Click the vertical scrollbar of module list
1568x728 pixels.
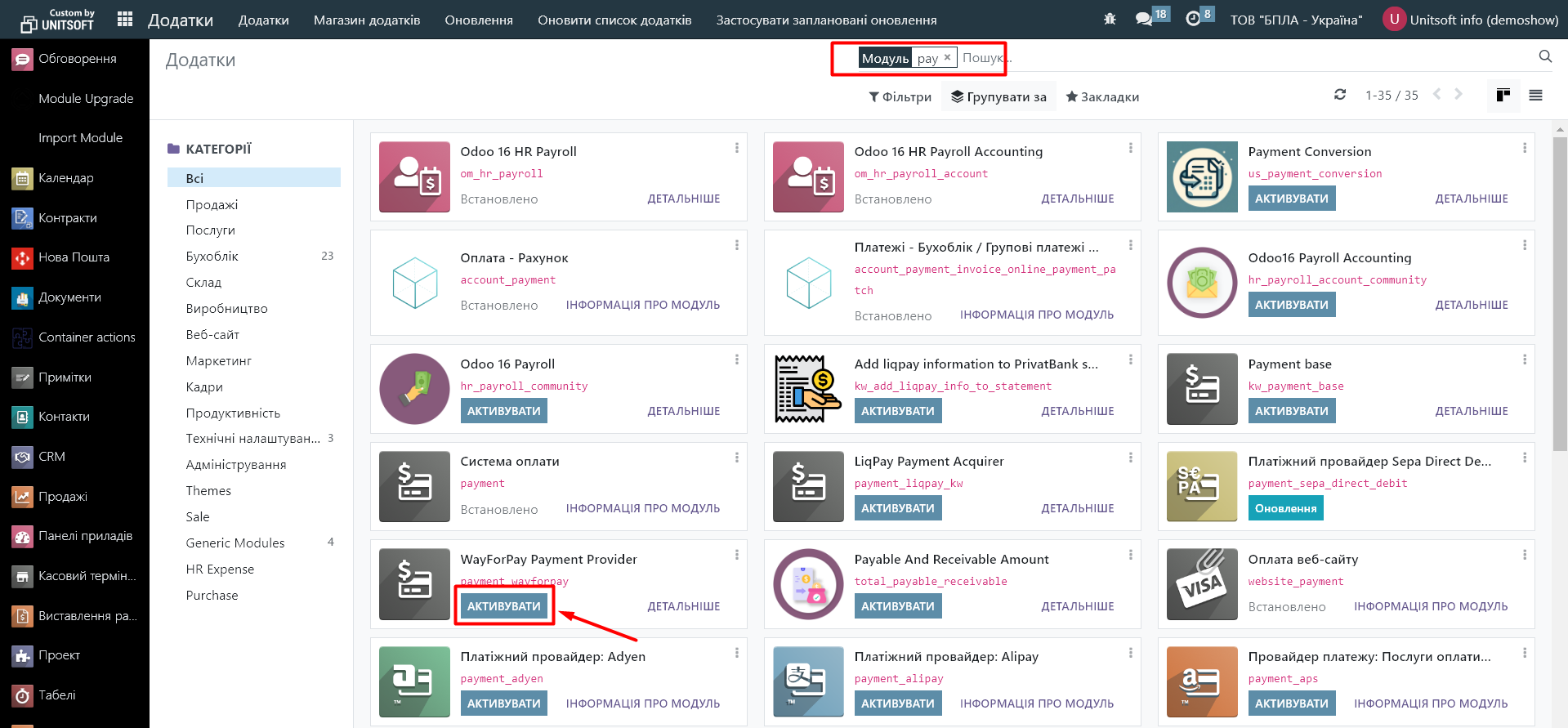1561,294
